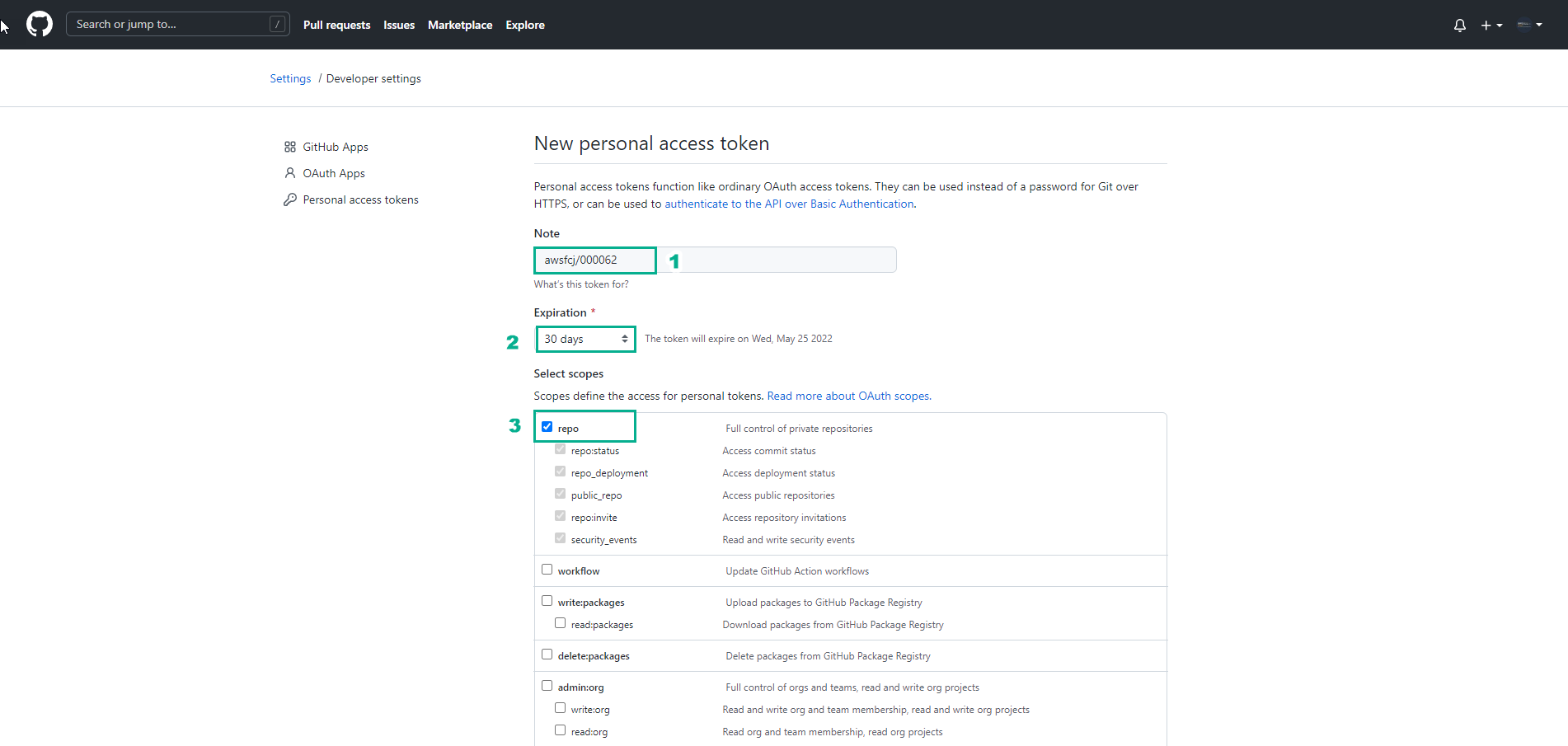The image size is (1568, 746).
Task: Enable the workflow scope checkbox
Action: pos(547,570)
